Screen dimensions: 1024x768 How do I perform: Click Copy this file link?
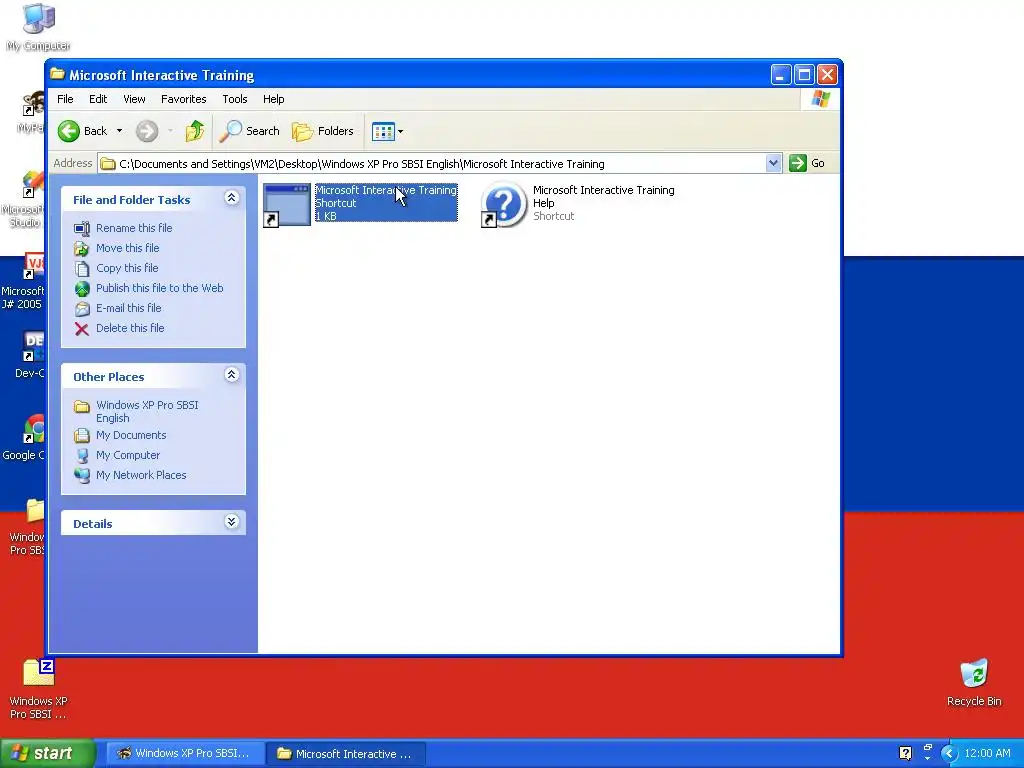coord(127,268)
